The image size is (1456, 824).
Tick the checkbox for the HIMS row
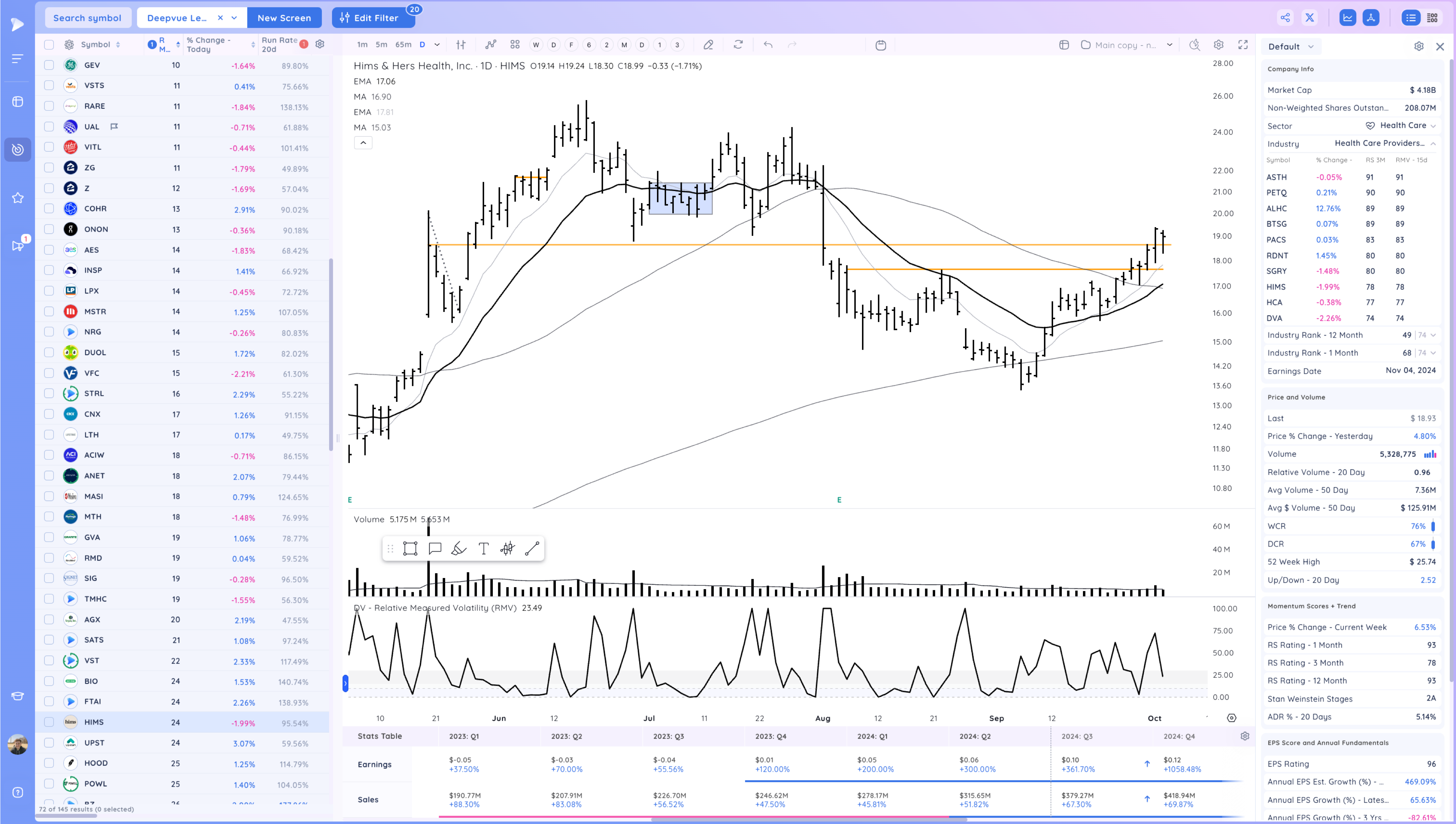pyautogui.click(x=49, y=722)
